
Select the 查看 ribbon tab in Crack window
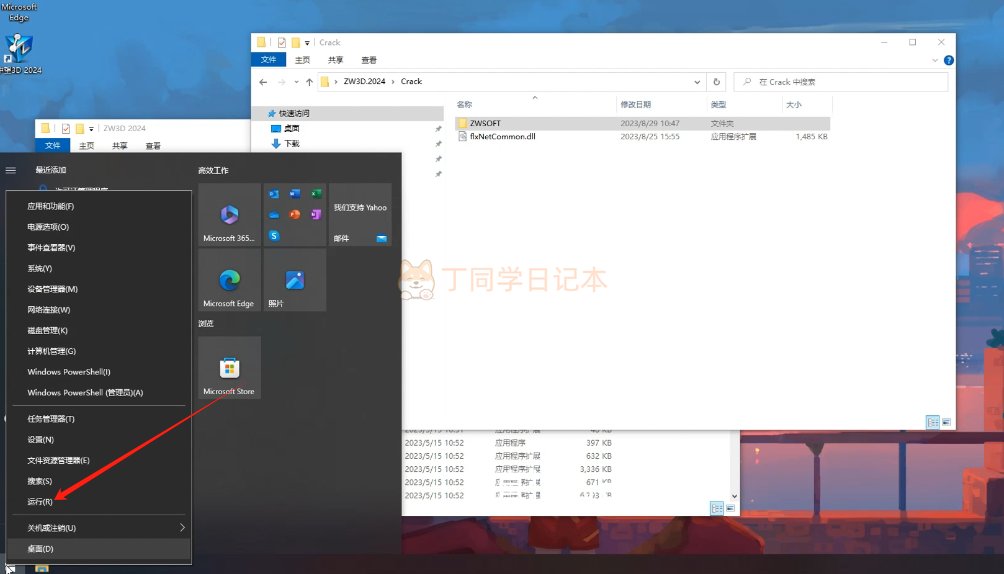369,60
